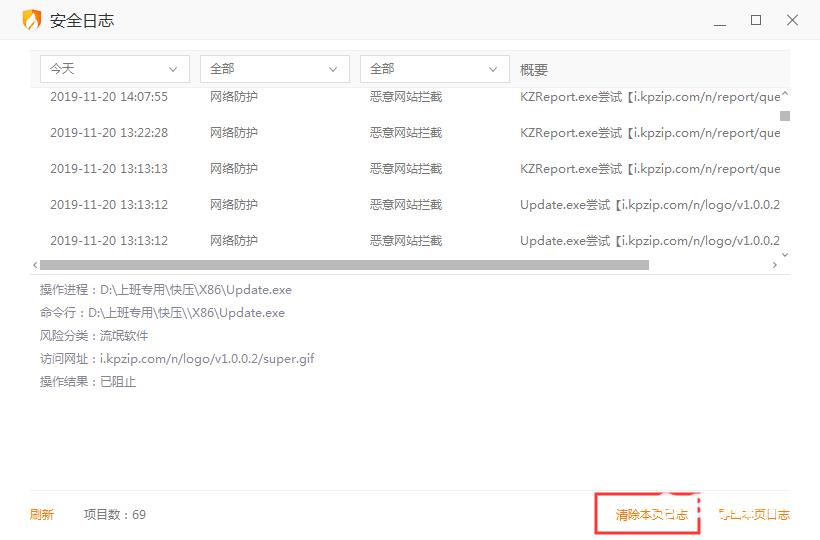Click the horizontal scroll right arrow
820x540 pixels.
click(775, 265)
